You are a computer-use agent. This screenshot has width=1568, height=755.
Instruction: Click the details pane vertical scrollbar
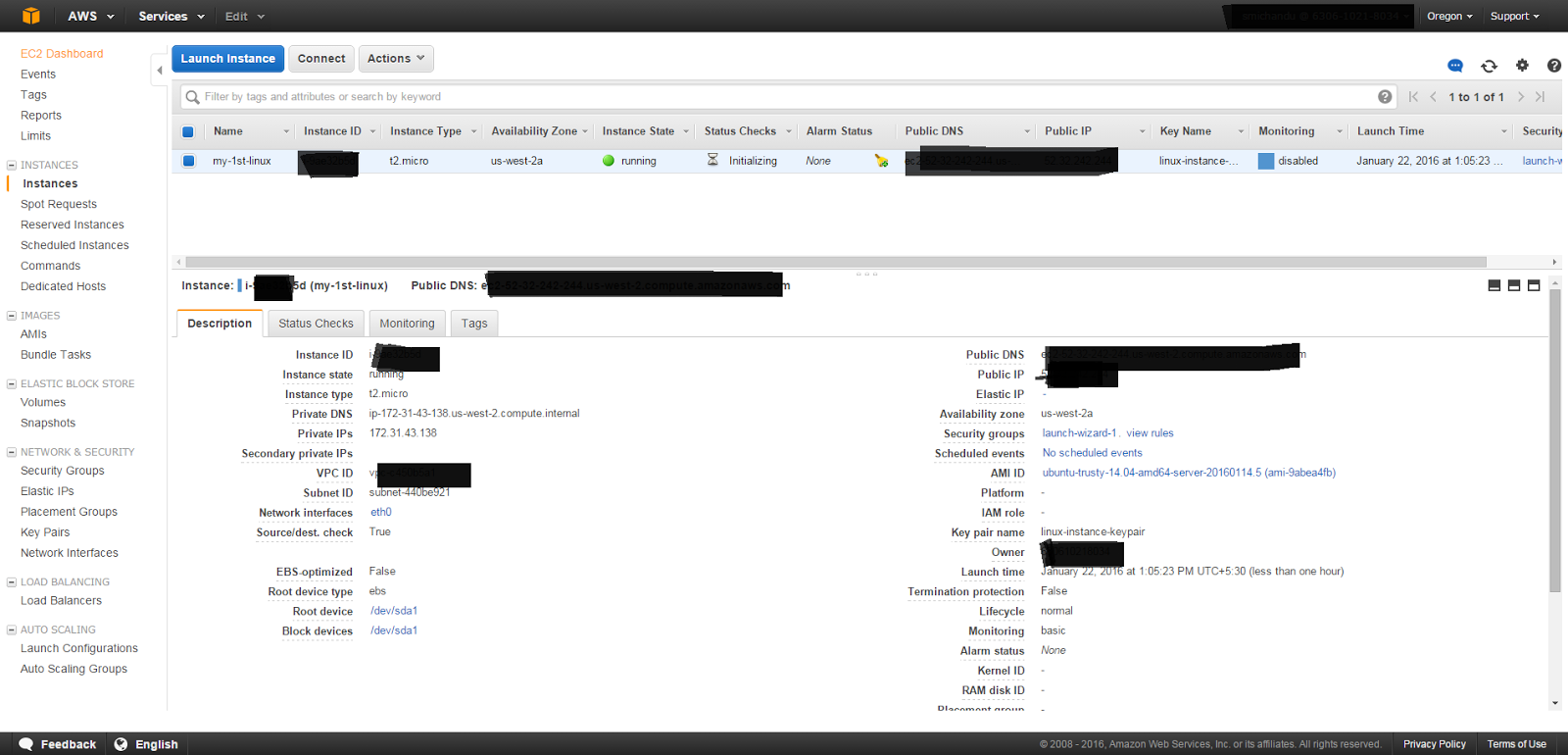tap(1555, 441)
